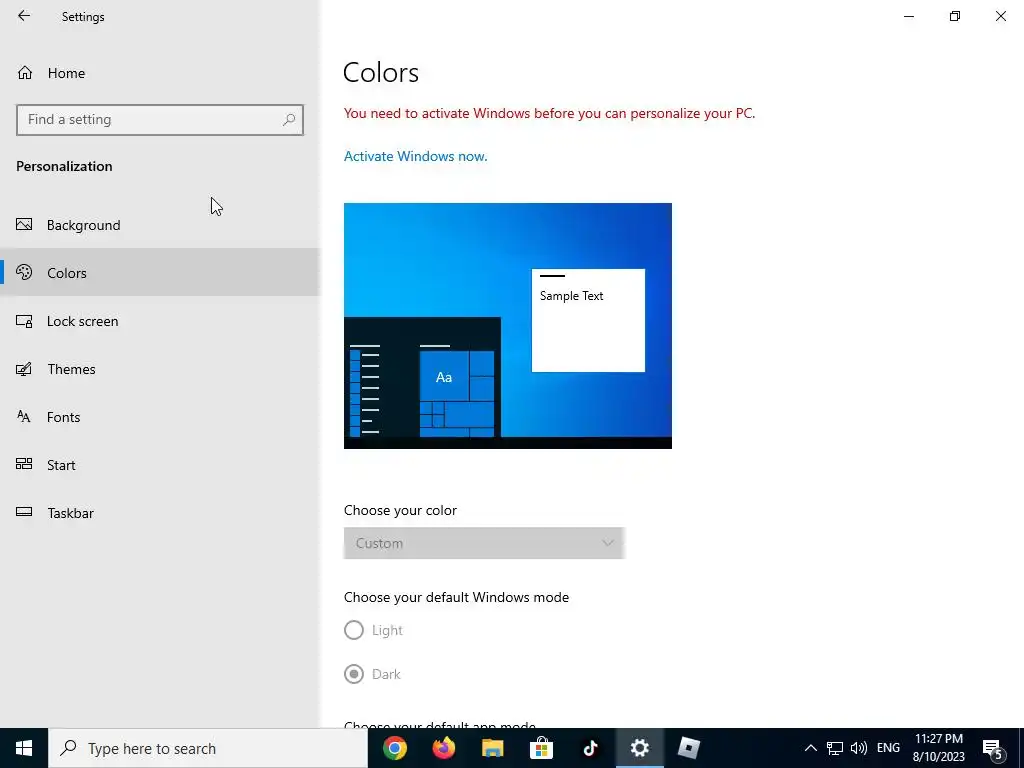
Task: Minimize the Settings window
Action: (909, 16)
